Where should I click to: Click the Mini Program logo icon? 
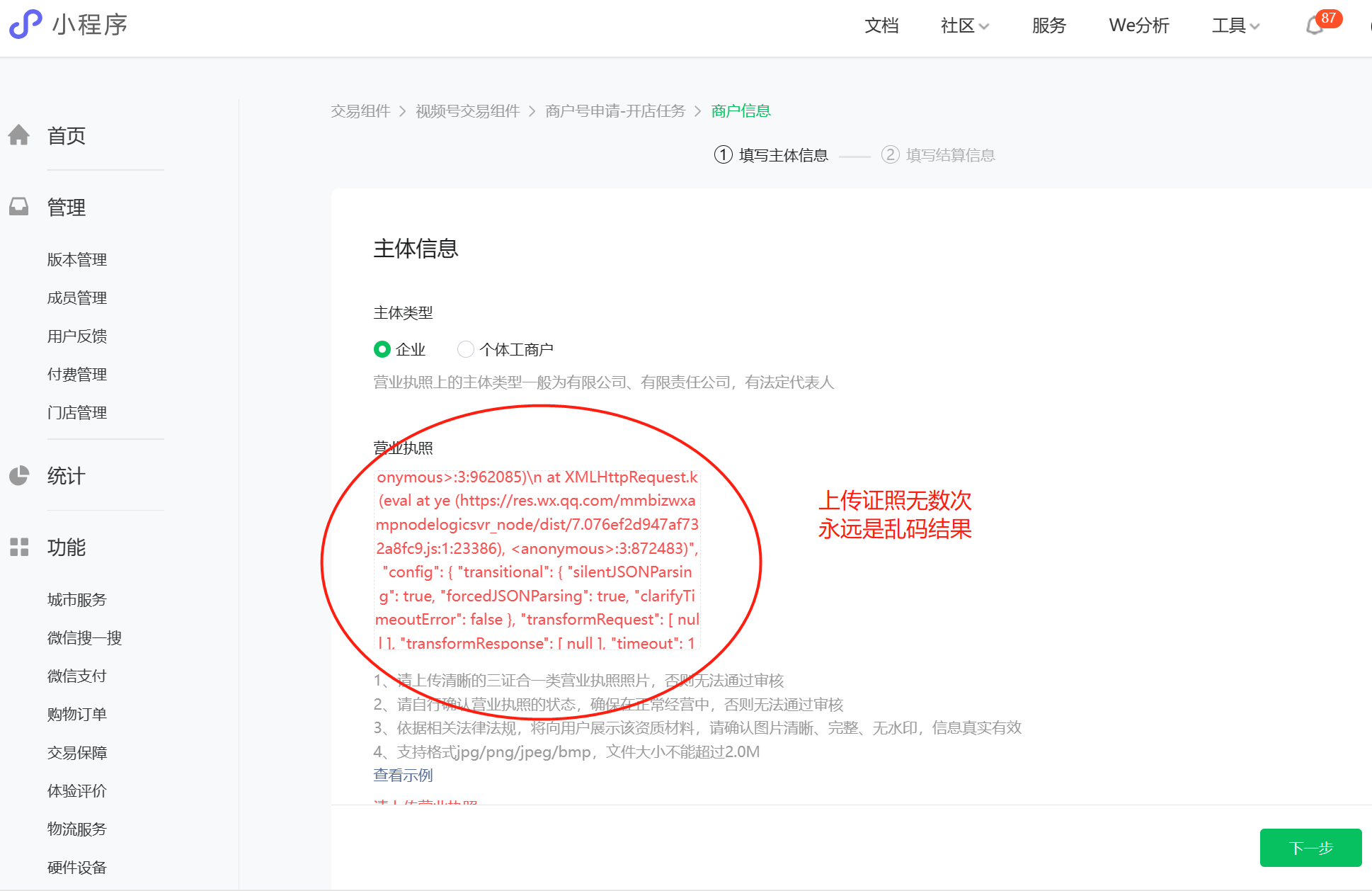(25, 24)
